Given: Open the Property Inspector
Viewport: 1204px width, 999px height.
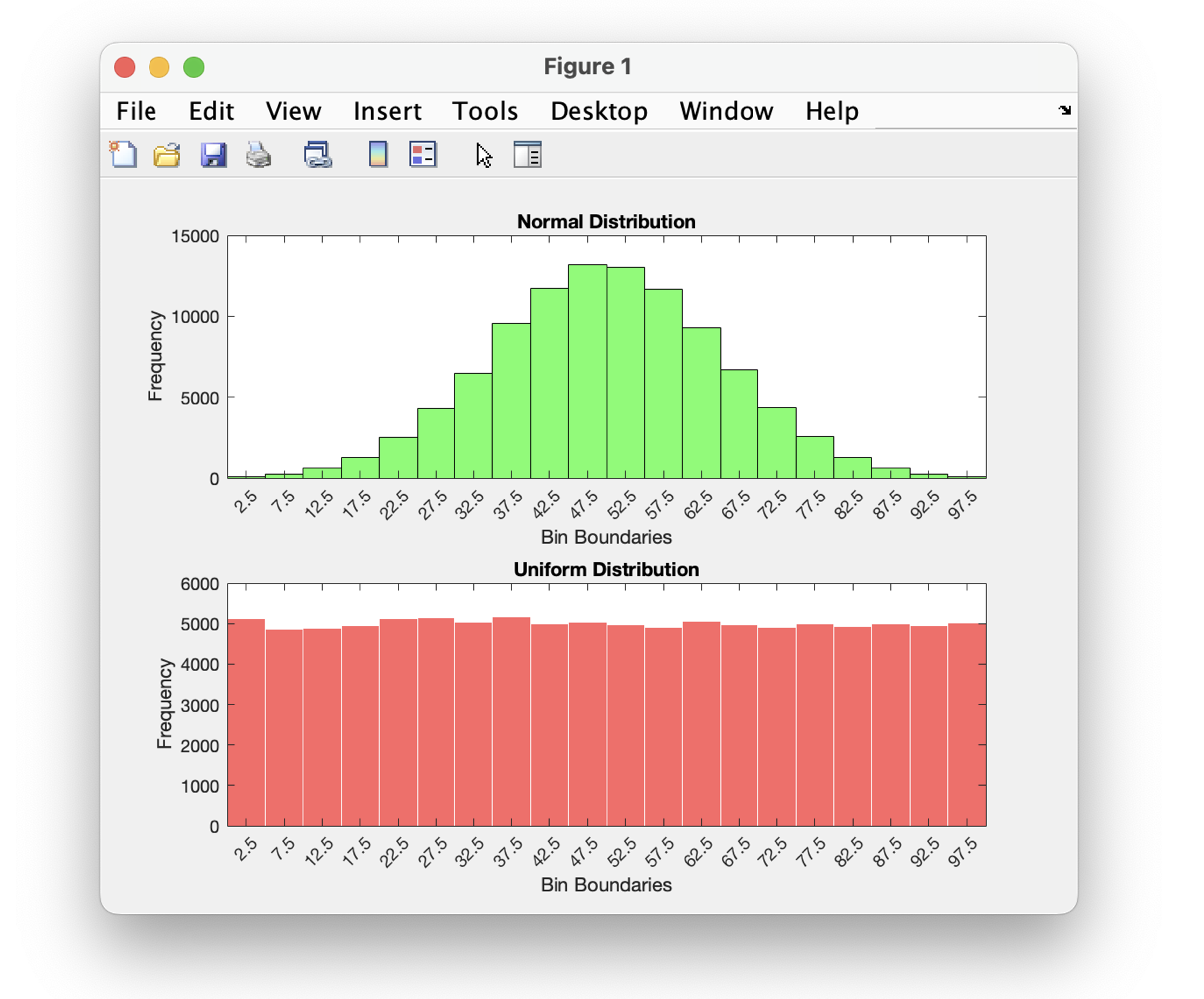Looking at the screenshot, I should pos(528,155).
